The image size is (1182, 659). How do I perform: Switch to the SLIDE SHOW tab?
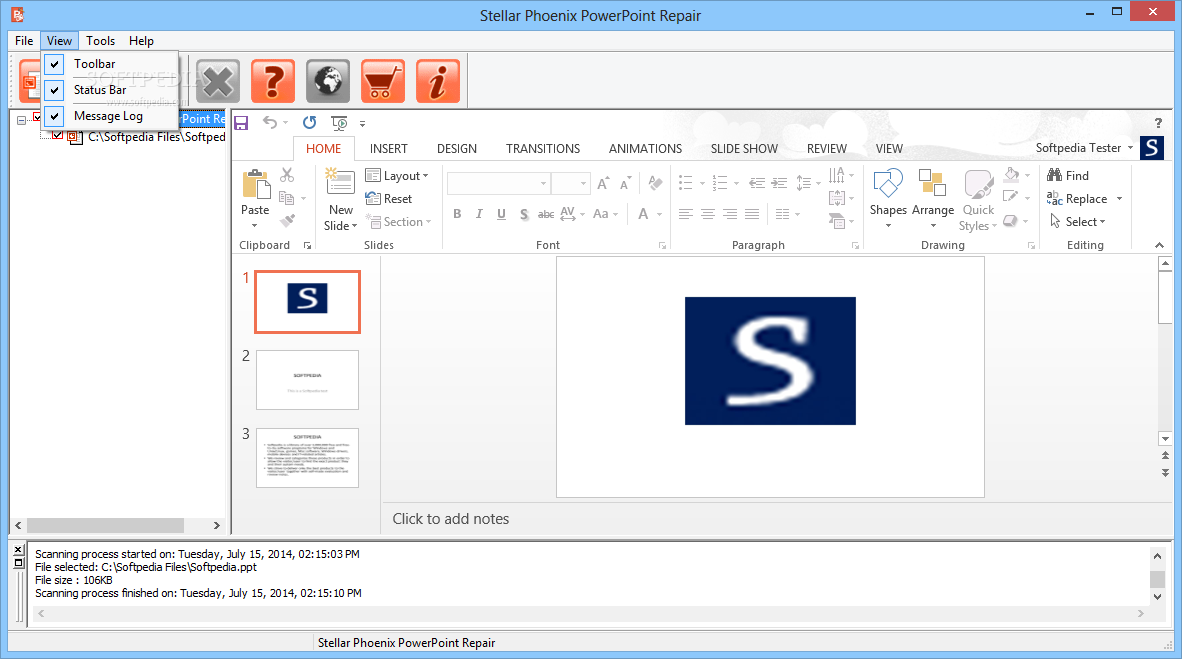tap(744, 149)
